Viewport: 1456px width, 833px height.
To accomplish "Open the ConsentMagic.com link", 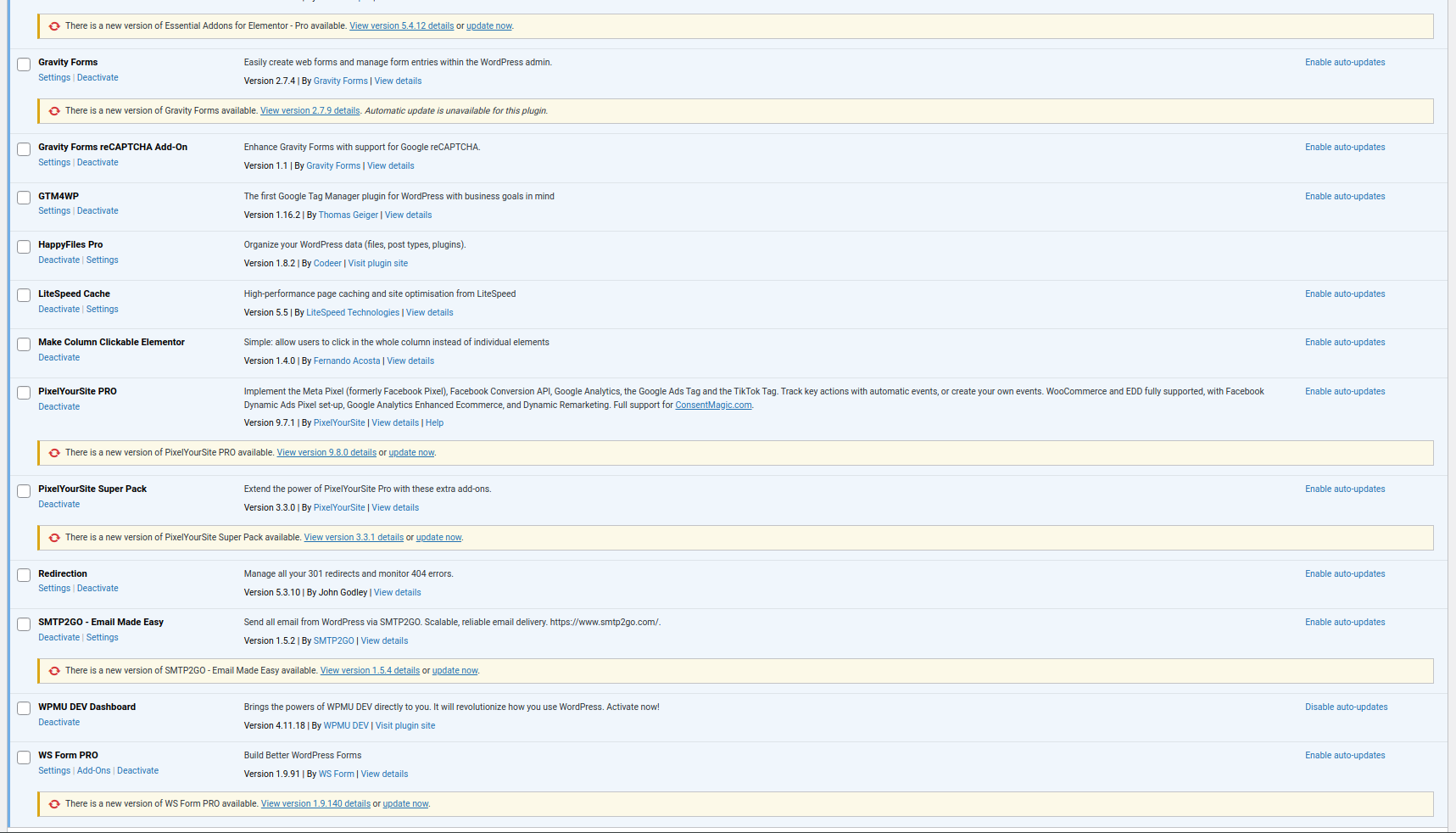I will tap(712, 405).
